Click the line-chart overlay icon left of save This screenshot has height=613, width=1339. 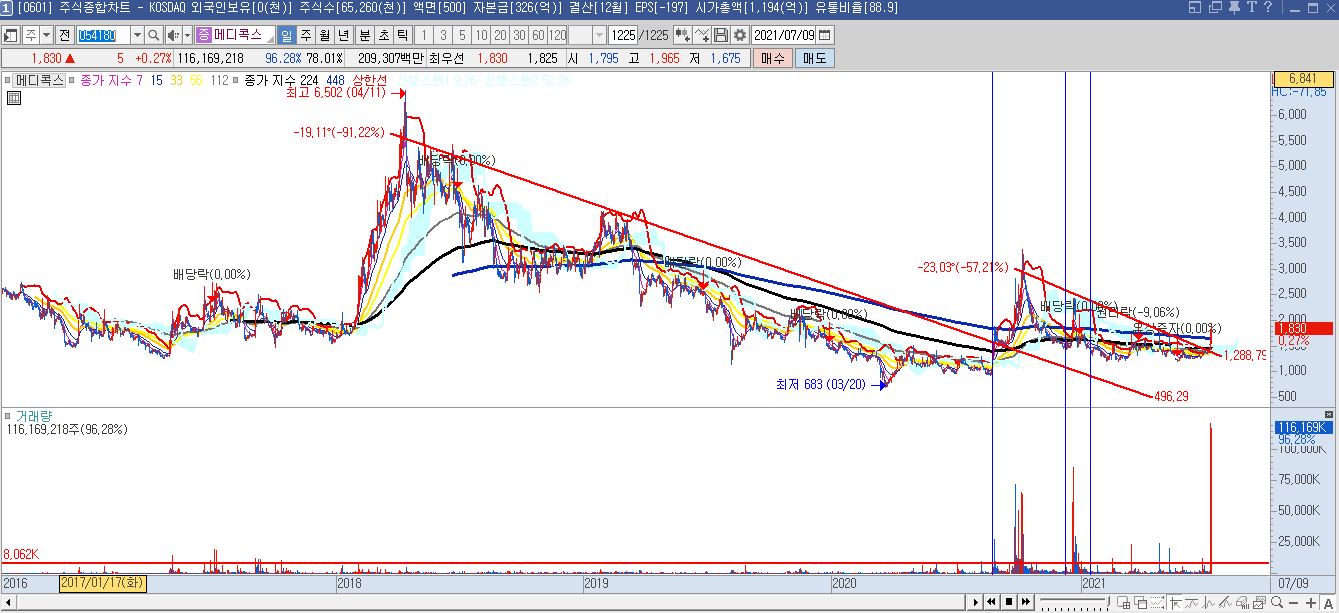point(702,35)
